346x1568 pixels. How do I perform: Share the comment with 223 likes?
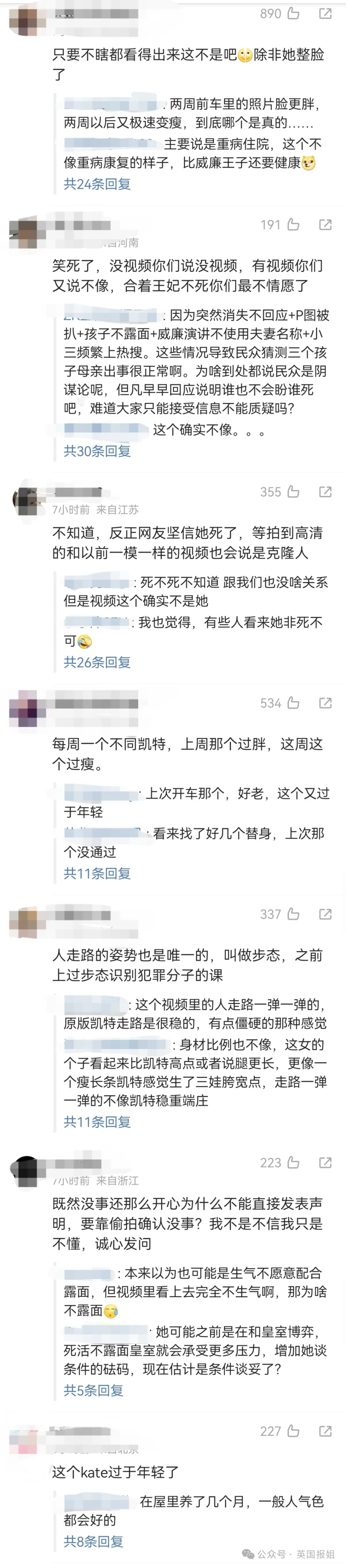(325, 1163)
